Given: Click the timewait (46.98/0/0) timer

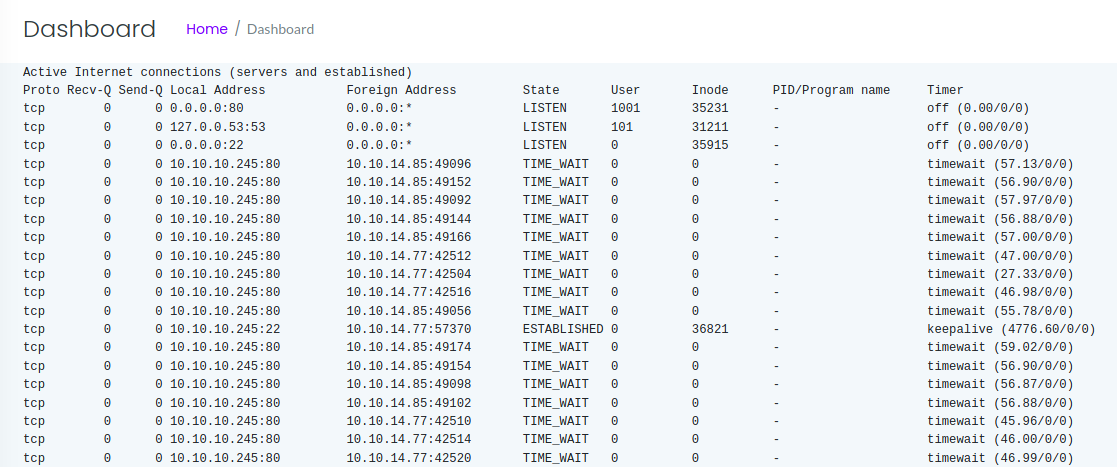Looking at the screenshot, I should coord(1000,293).
